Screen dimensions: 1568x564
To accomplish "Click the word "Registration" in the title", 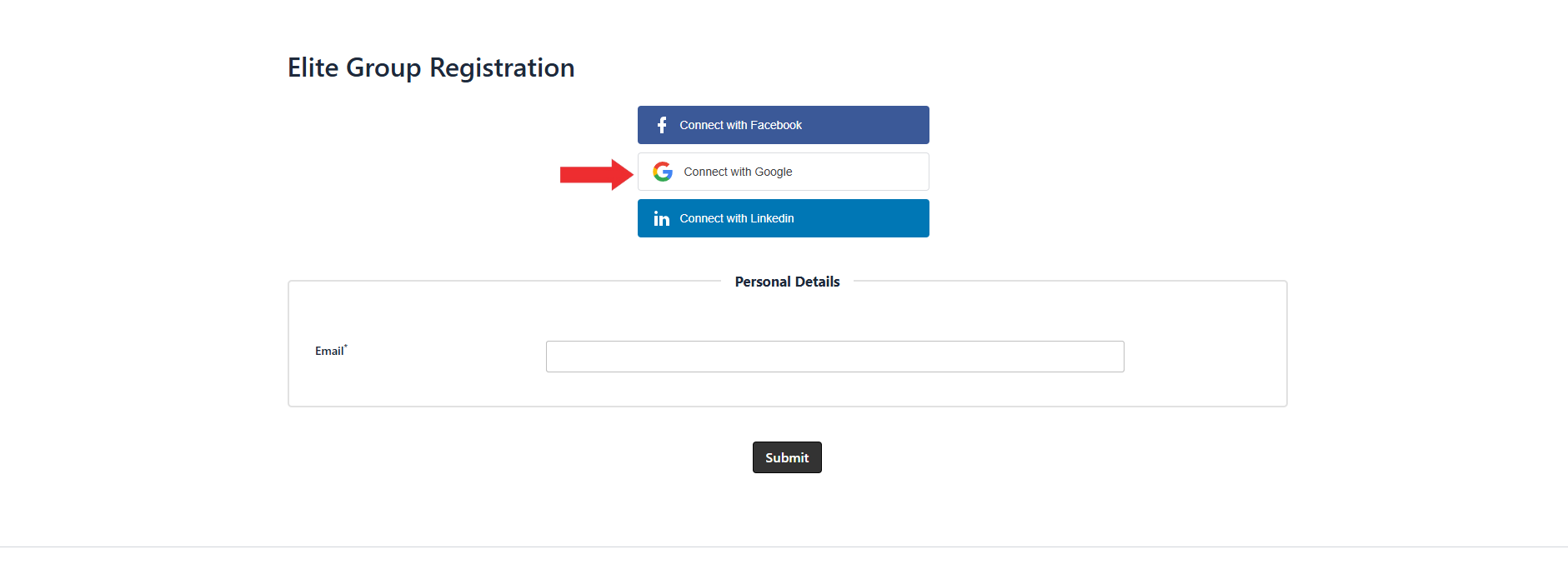I will pos(502,67).
